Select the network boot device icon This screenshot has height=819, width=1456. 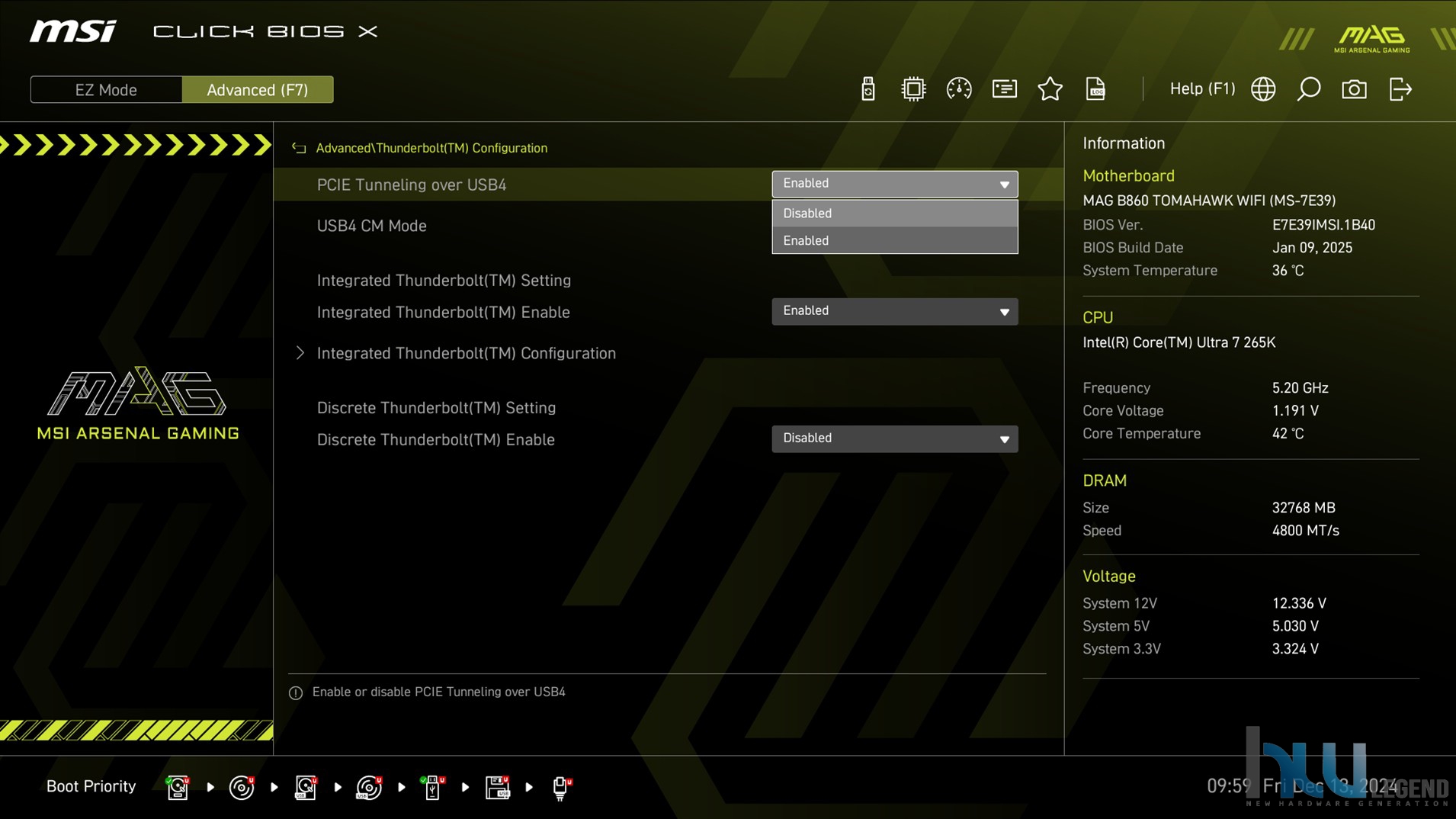[561, 787]
